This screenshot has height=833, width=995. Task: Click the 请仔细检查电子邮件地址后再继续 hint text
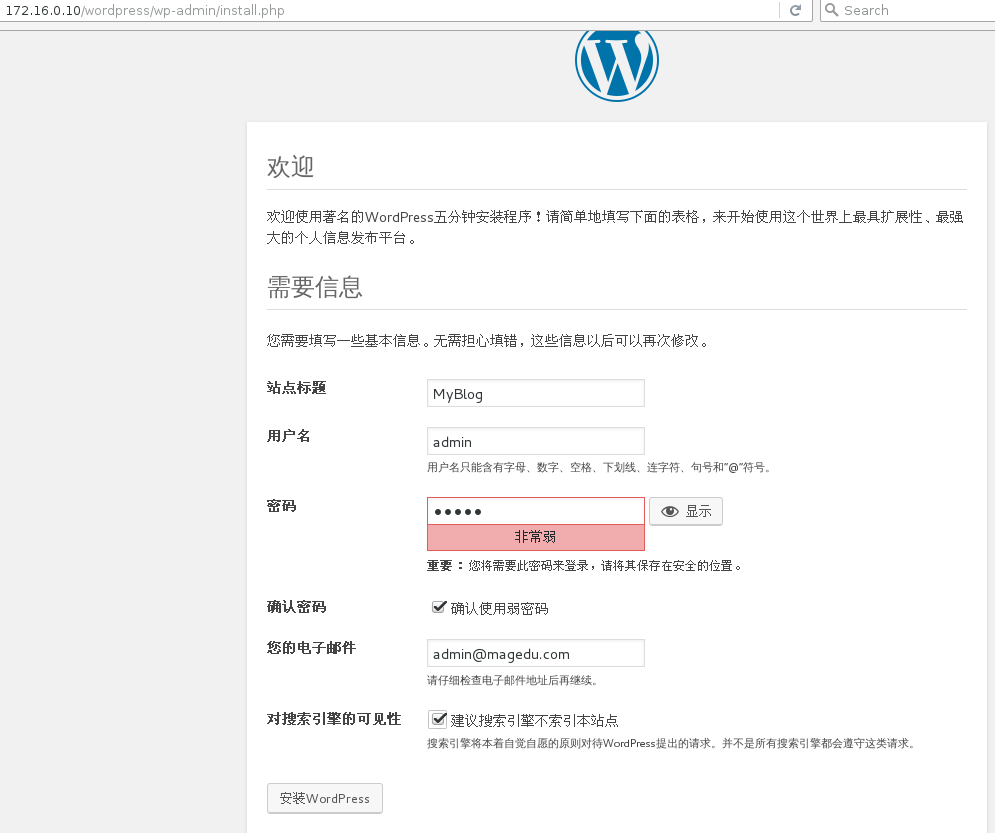(x=513, y=680)
